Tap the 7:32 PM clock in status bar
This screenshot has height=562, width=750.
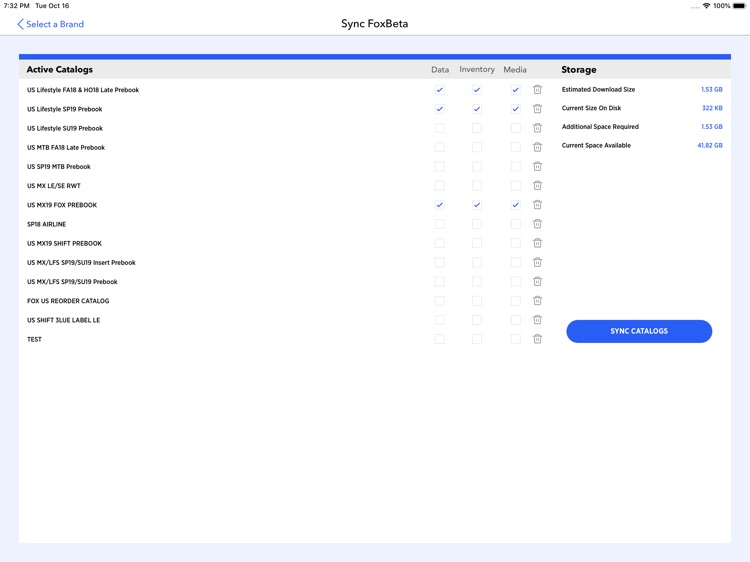pos(16,6)
